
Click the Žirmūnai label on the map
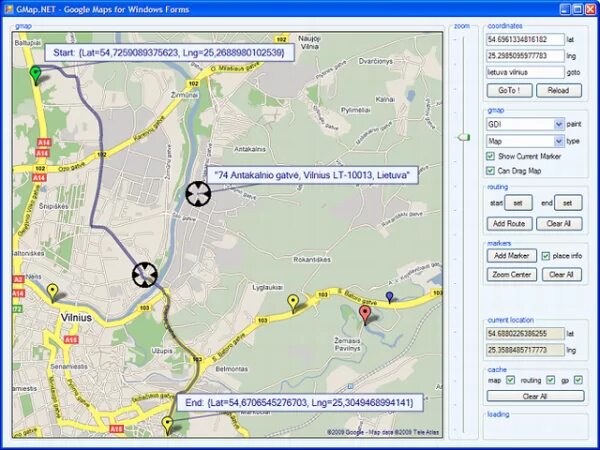tap(184, 95)
